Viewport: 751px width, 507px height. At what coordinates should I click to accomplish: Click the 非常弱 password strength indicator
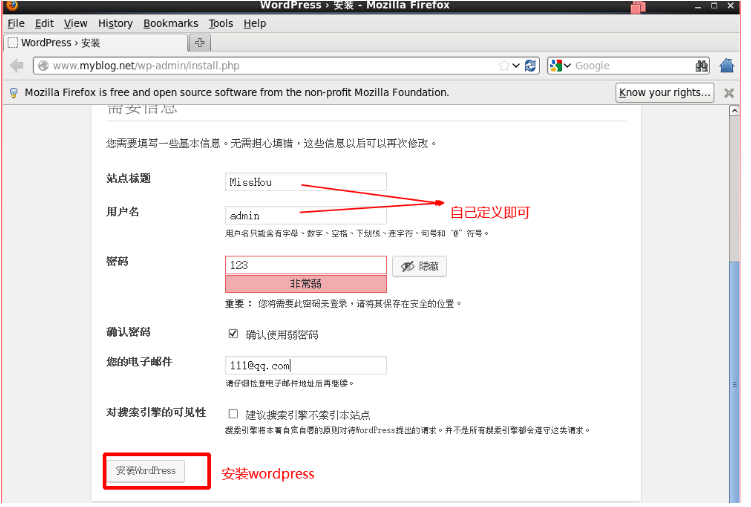click(x=306, y=284)
